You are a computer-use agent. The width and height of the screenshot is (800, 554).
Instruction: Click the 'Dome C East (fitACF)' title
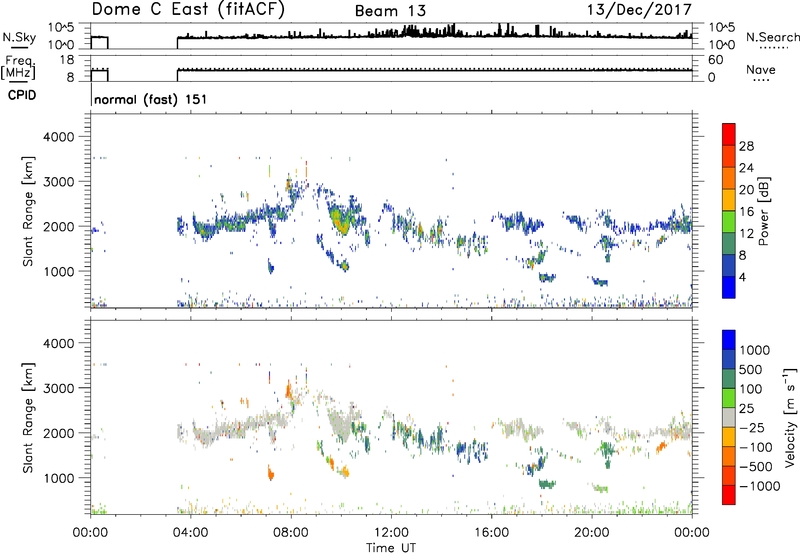(x=188, y=10)
